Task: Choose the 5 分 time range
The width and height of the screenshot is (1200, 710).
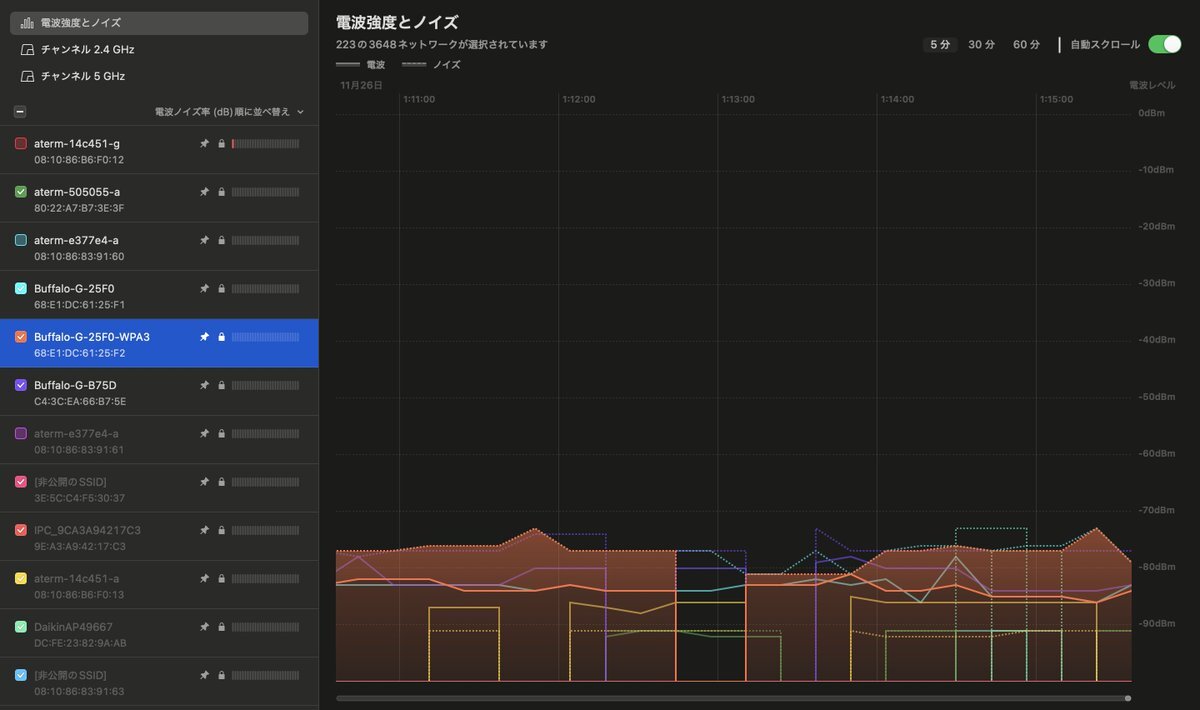Action: click(x=940, y=45)
